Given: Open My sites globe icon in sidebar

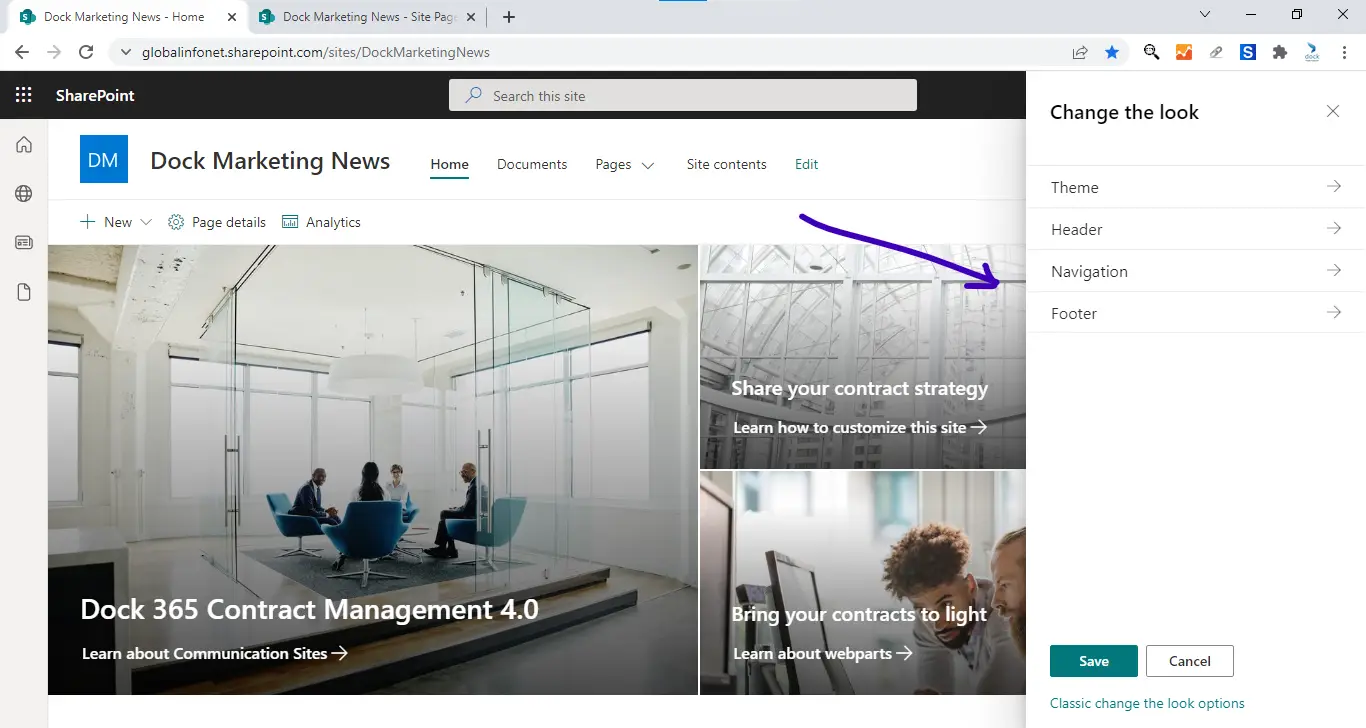Looking at the screenshot, I should pos(24,194).
